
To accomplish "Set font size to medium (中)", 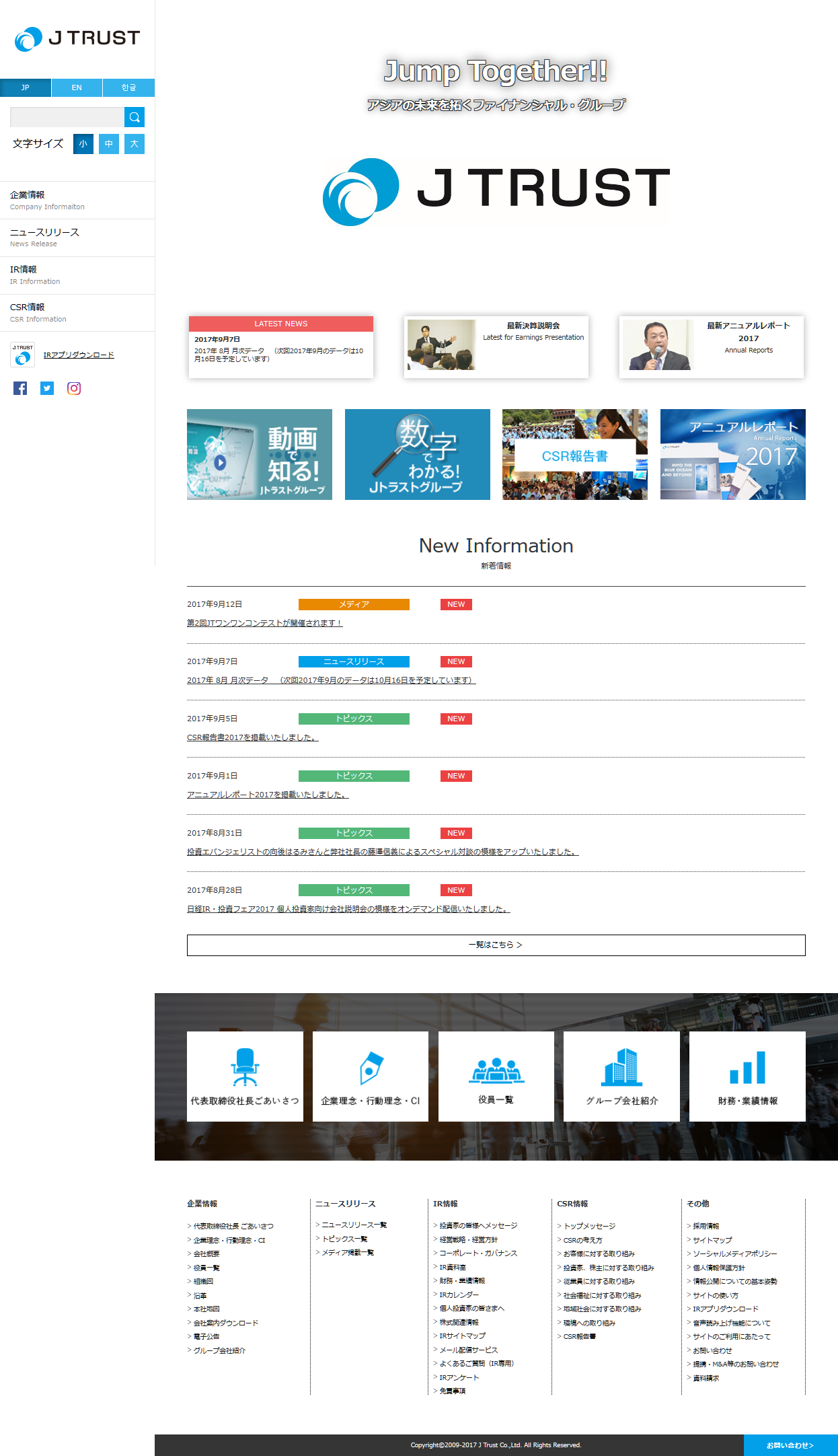I will (x=109, y=144).
